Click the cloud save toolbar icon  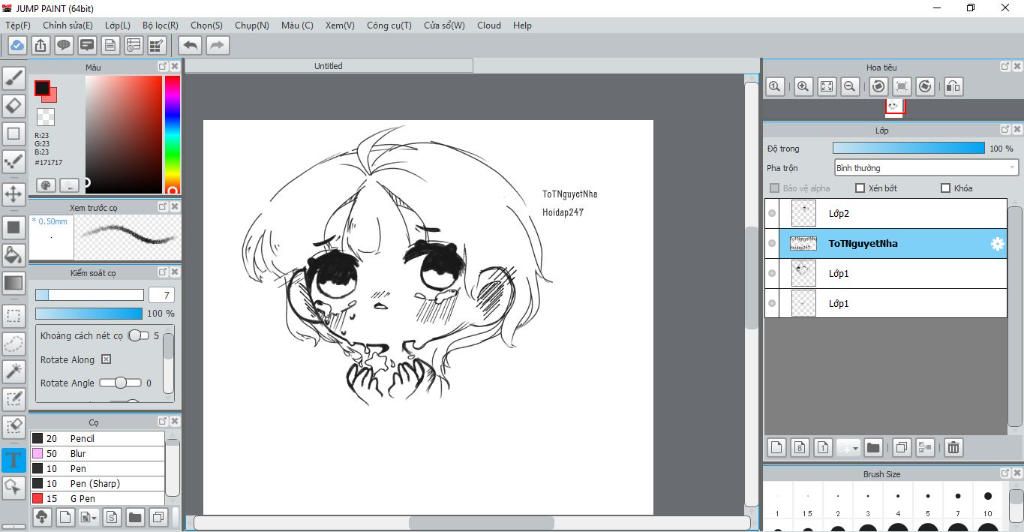(17, 45)
